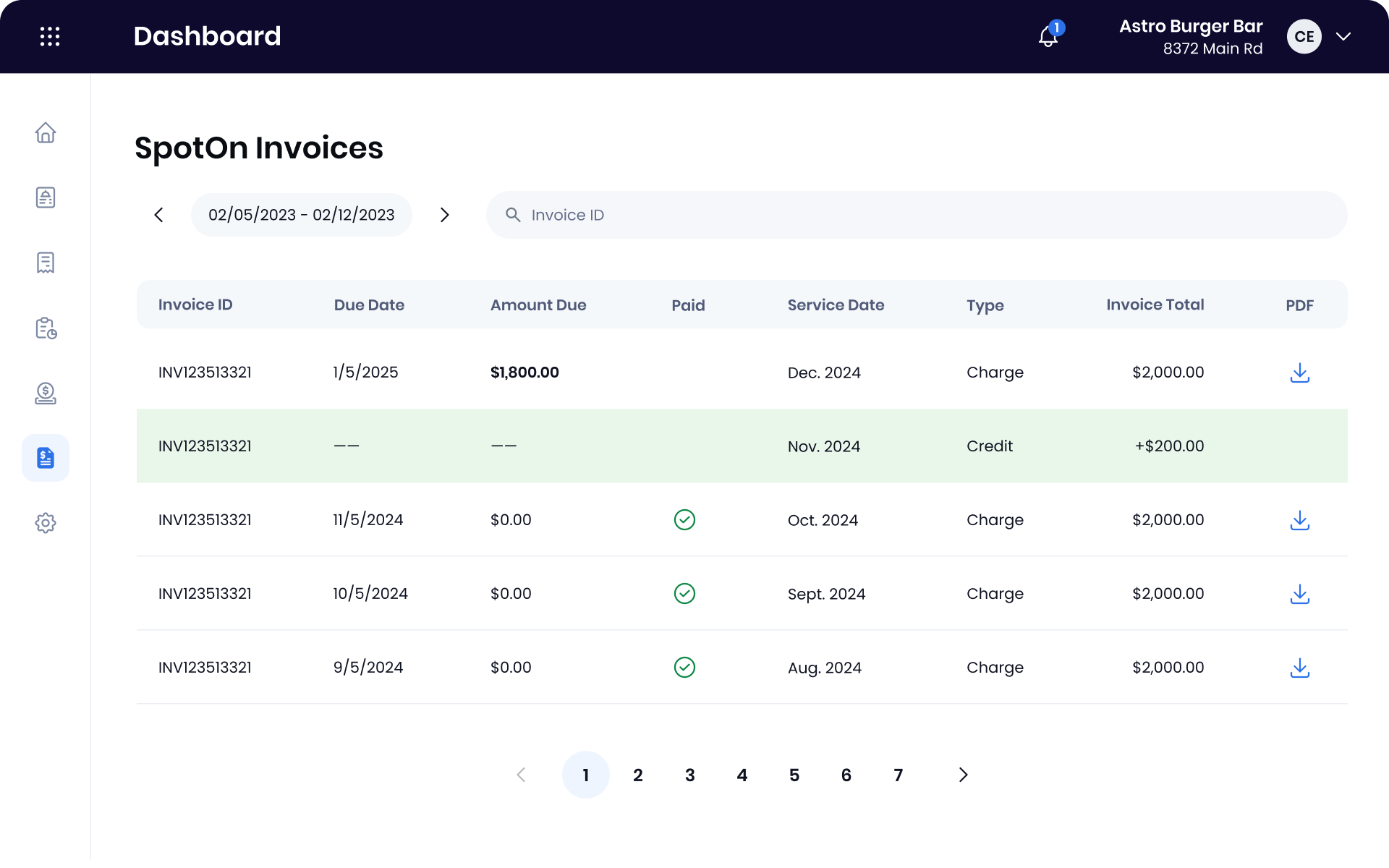Image resolution: width=1389 pixels, height=868 pixels.
Task: Click paid checkmark on Sept. 2024 row
Action: (684, 594)
